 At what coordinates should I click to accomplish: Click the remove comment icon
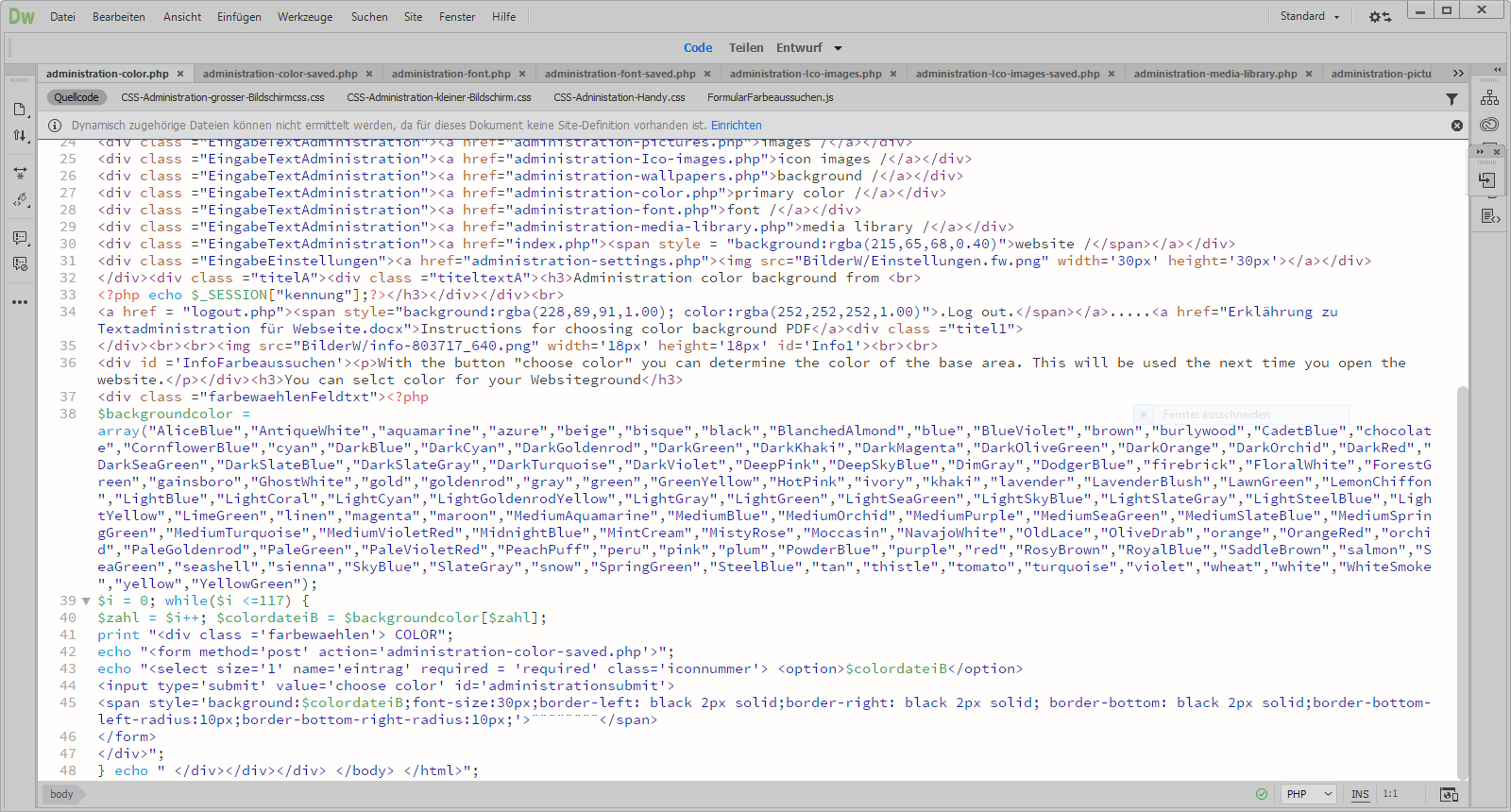point(20,264)
